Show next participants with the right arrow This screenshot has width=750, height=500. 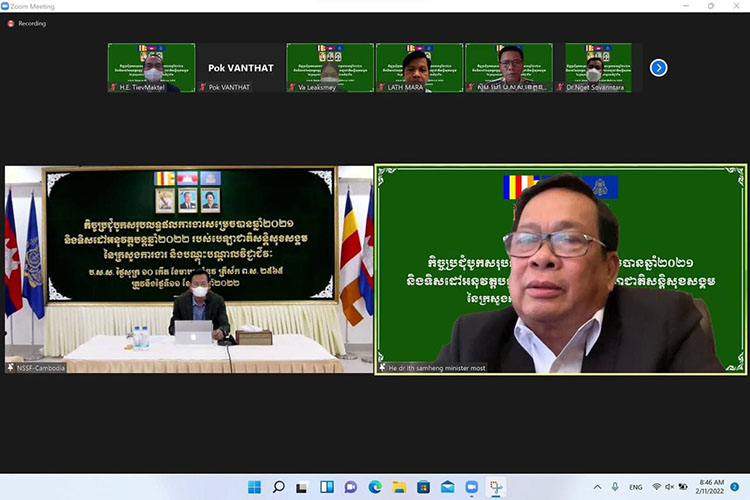point(658,68)
